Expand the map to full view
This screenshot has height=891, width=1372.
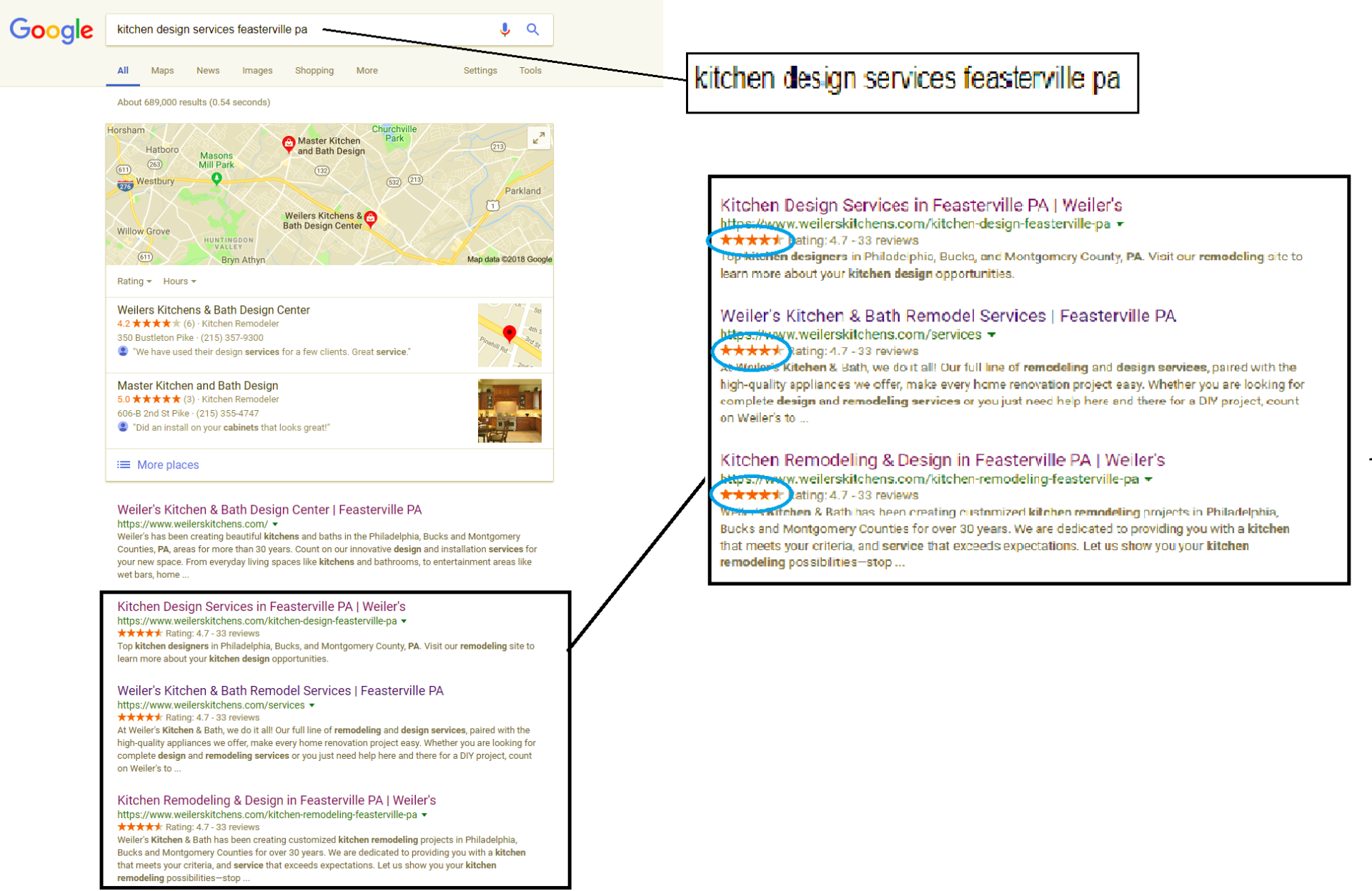(x=539, y=138)
